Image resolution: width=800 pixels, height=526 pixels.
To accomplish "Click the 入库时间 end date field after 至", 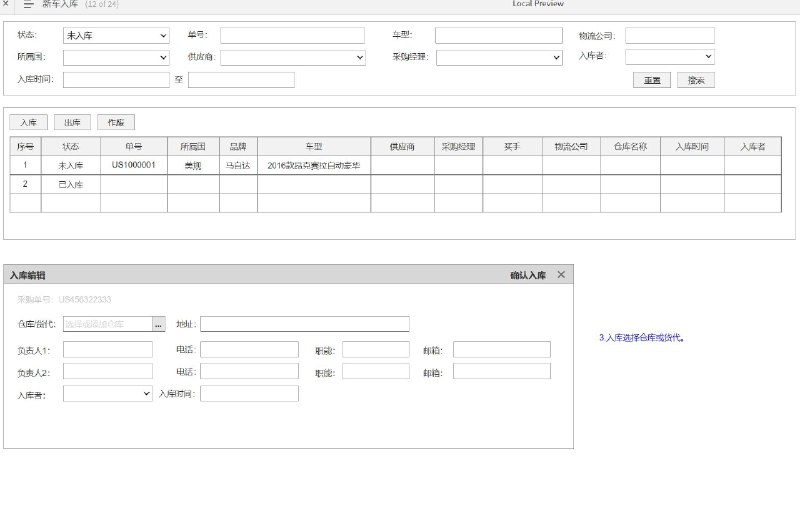I will tap(241, 80).
